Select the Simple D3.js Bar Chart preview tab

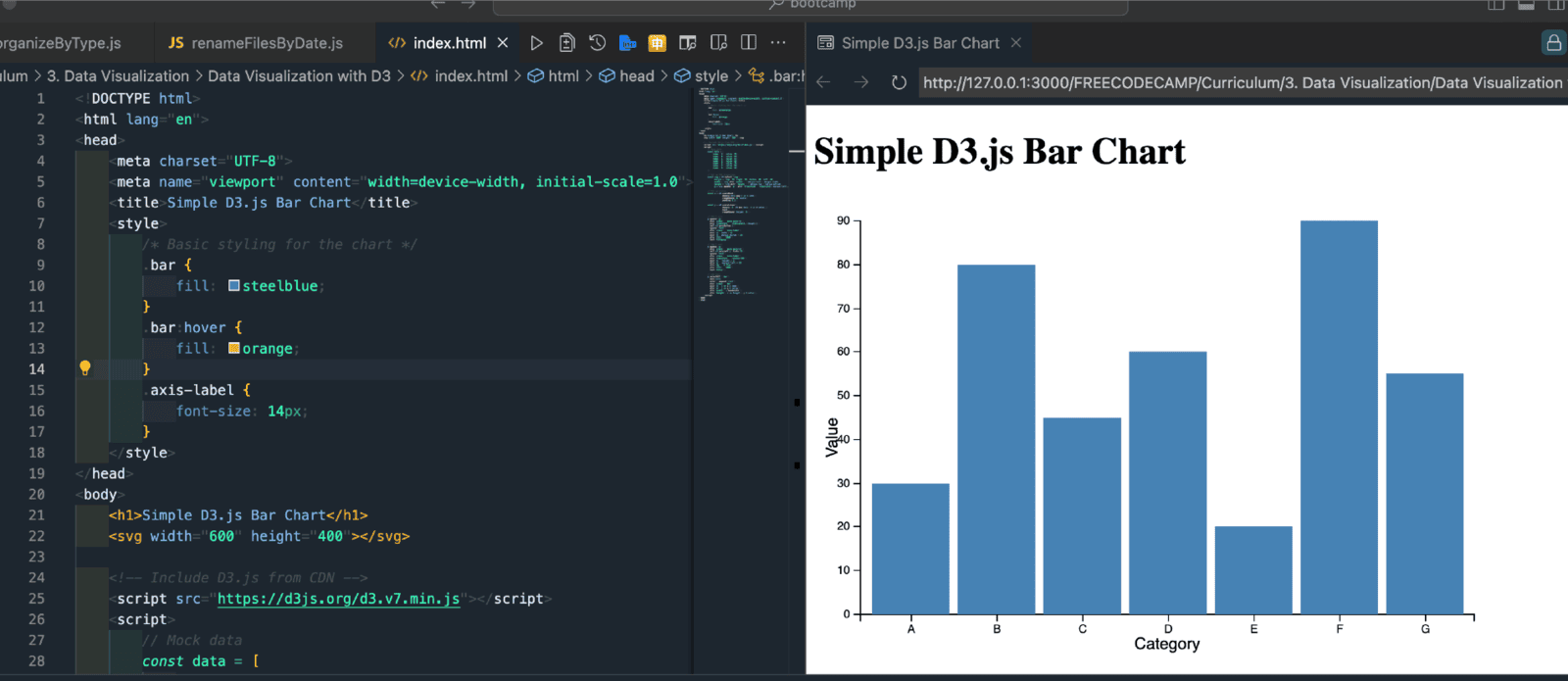[920, 43]
